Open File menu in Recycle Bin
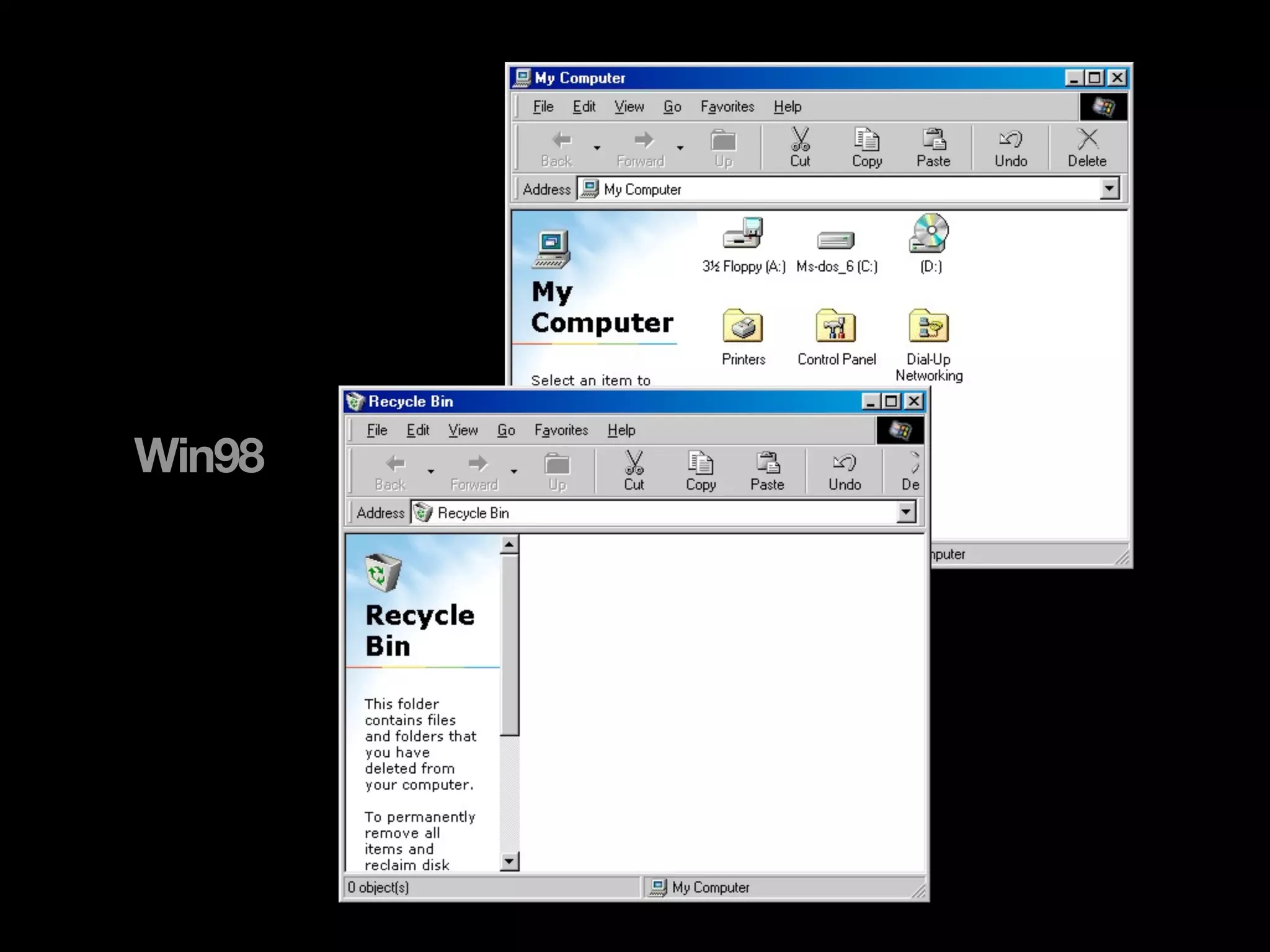The image size is (1270, 952). (x=377, y=430)
